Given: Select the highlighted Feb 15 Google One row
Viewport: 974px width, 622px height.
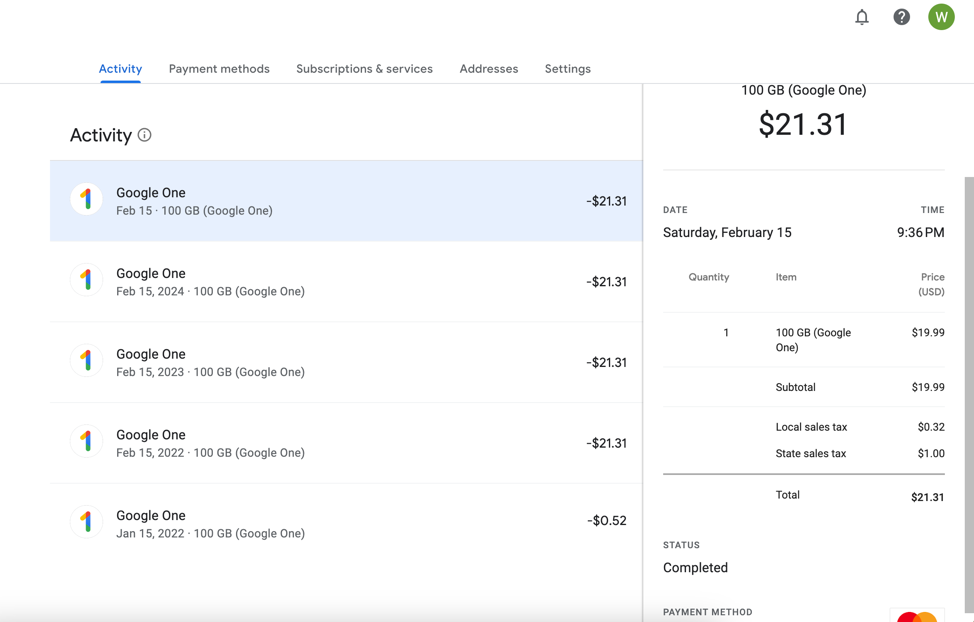Looking at the screenshot, I should coord(346,201).
